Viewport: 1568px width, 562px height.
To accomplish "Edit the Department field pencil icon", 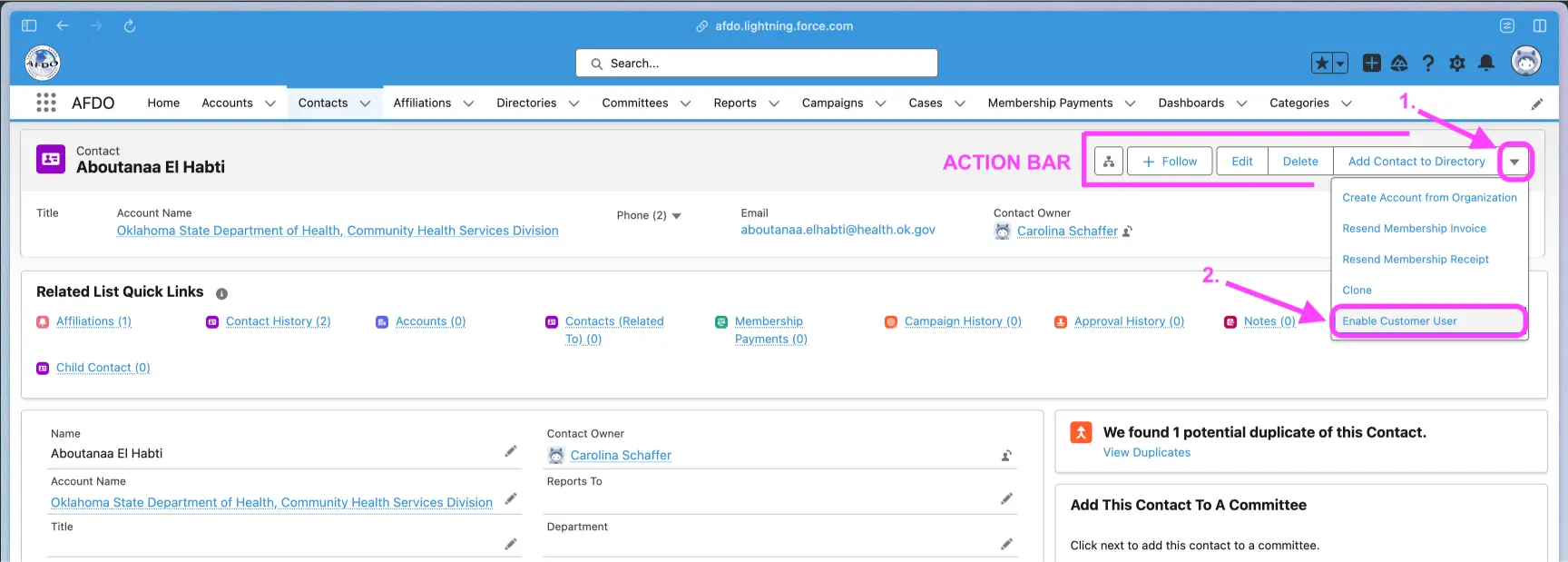I will tap(1006, 544).
